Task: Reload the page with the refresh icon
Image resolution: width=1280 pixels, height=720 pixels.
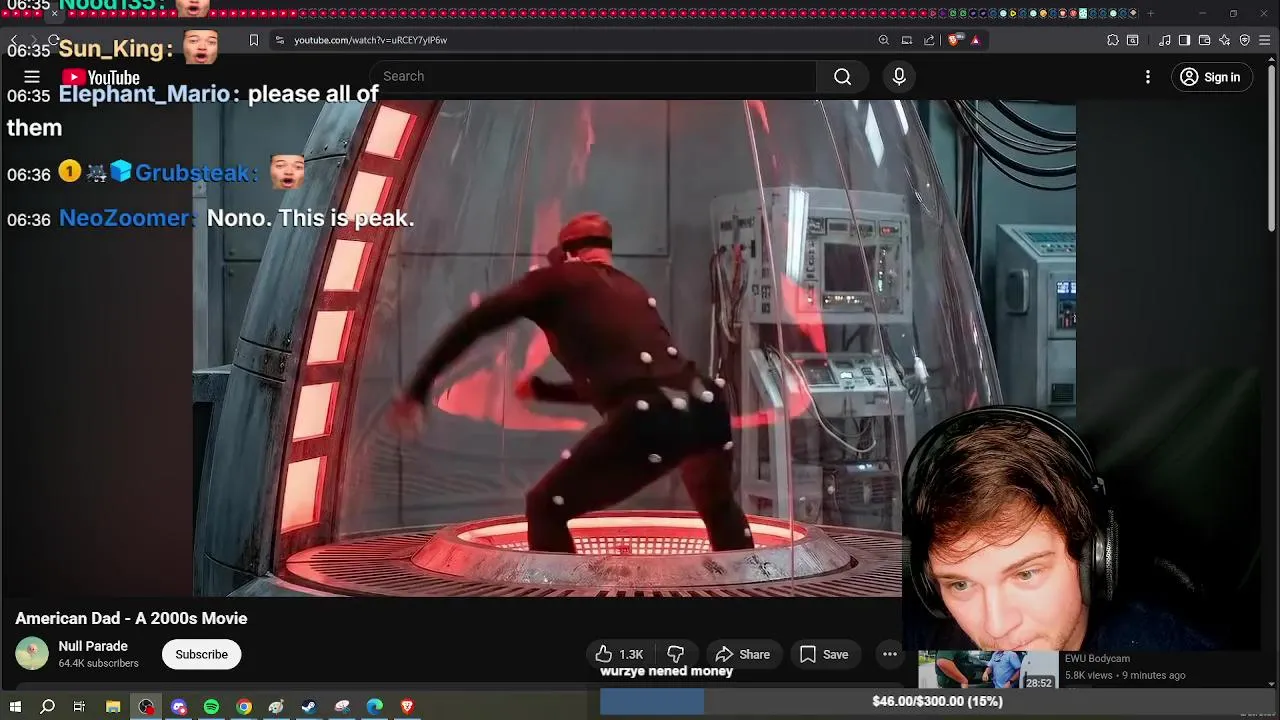Action: click(53, 40)
